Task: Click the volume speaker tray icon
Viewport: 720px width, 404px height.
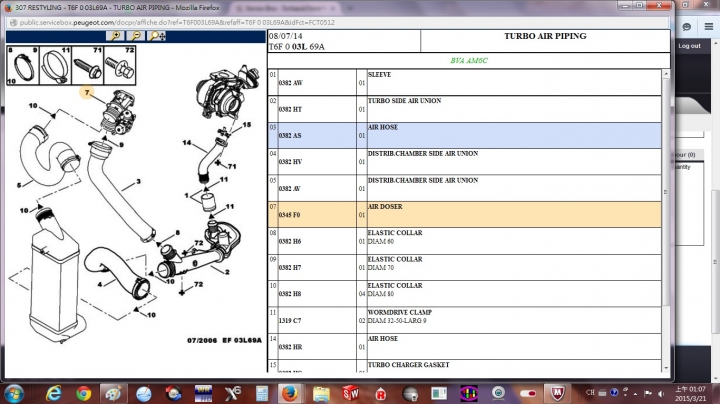Action: (x=661, y=393)
